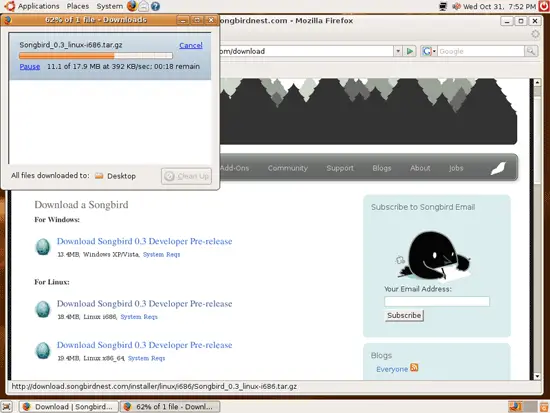Click the Subscribe button

[404, 315]
